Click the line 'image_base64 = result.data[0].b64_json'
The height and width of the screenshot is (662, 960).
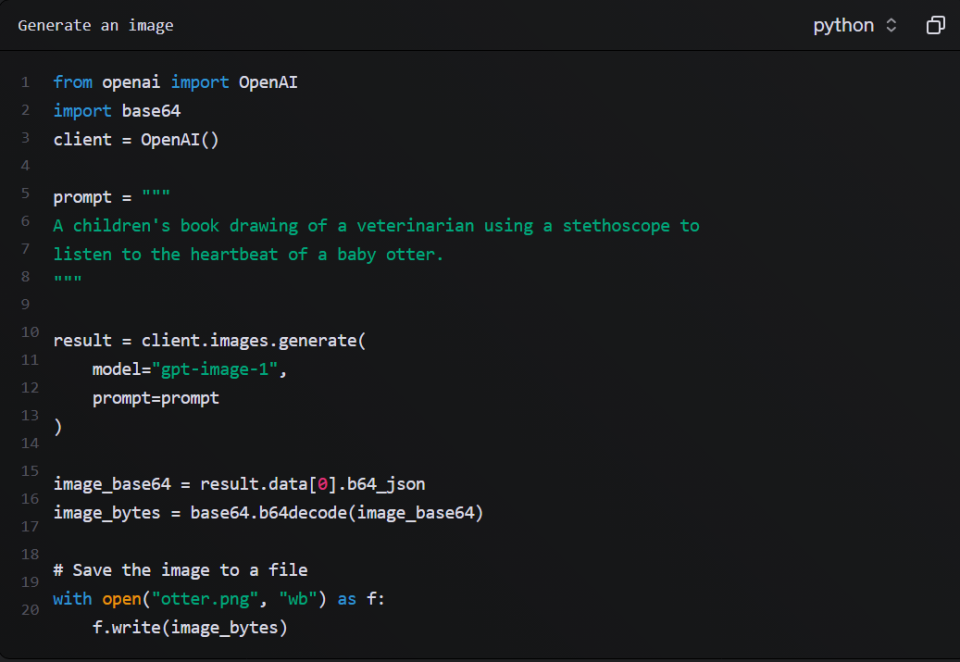tap(239, 484)
